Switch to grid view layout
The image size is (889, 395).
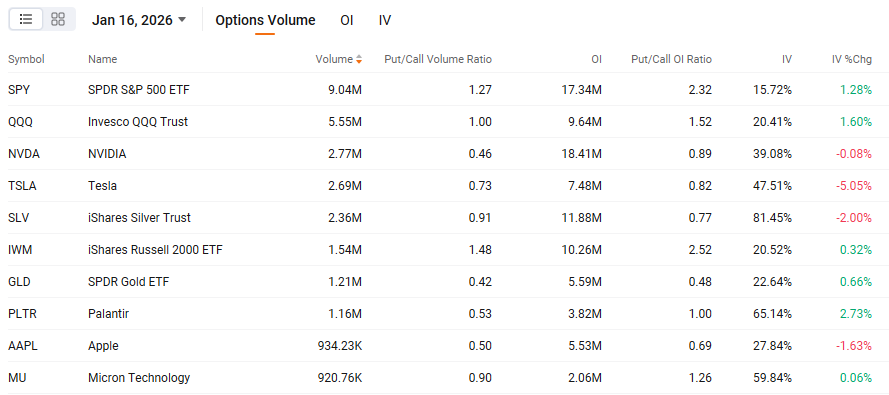pos(58,19)
